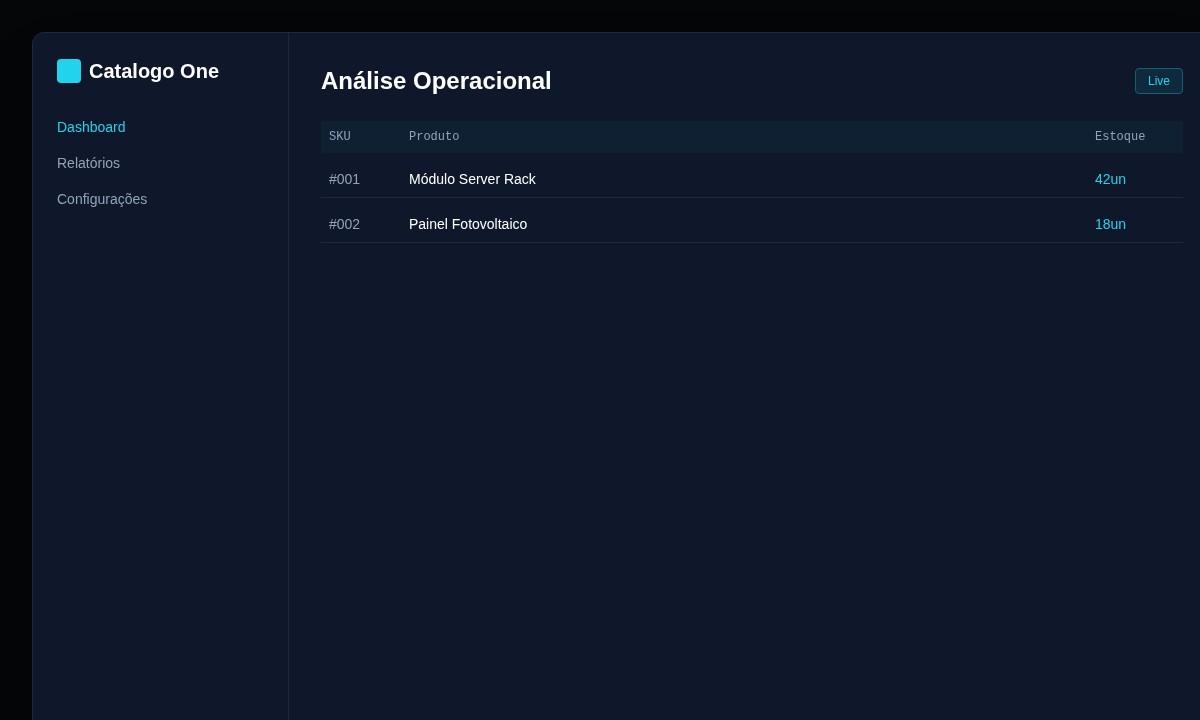Image resolution: width=1200 pixels, height=720 pixels.
Task: Select the Catalogo One brand title
Action: 154,71
